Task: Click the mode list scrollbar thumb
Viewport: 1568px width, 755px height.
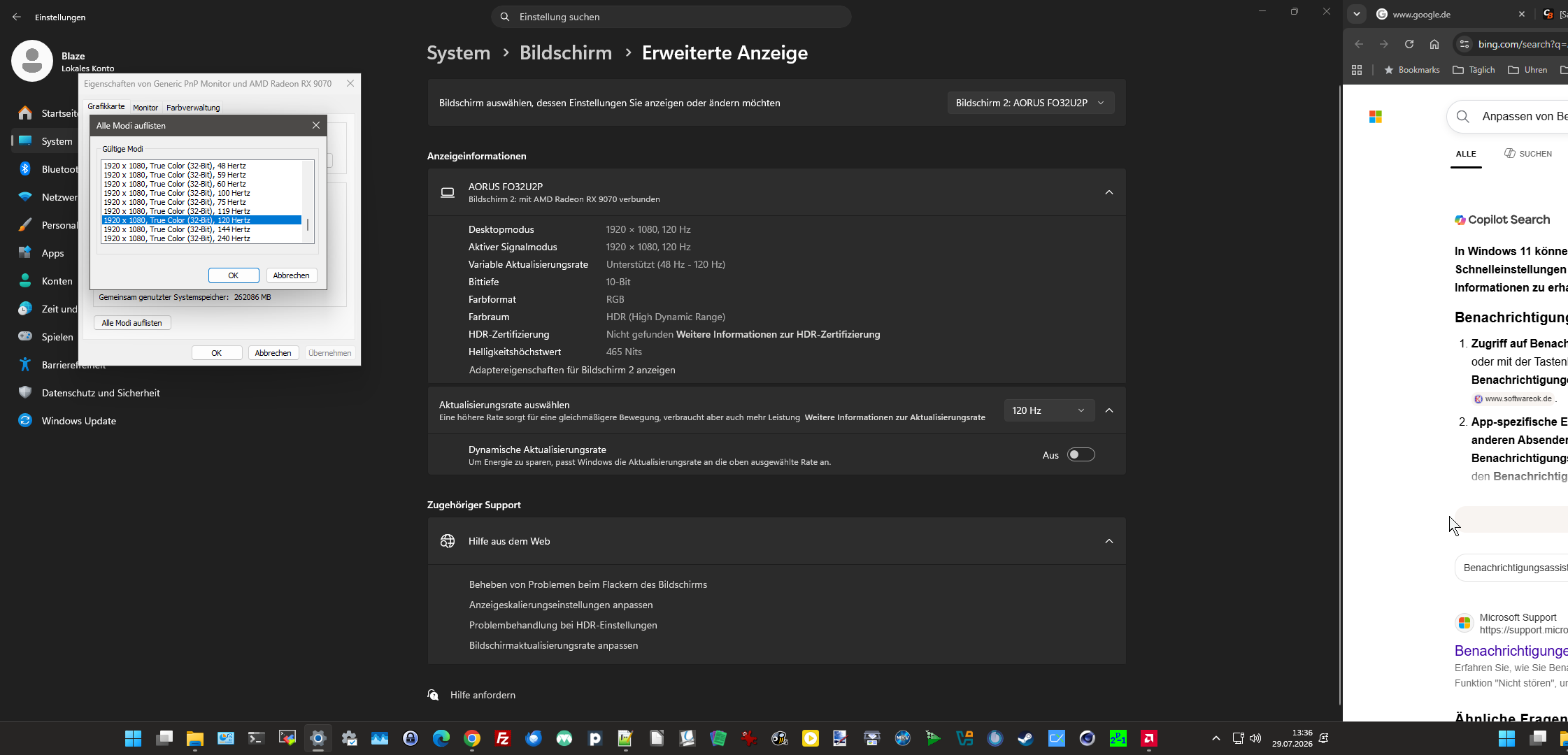Action: point(308,226)
